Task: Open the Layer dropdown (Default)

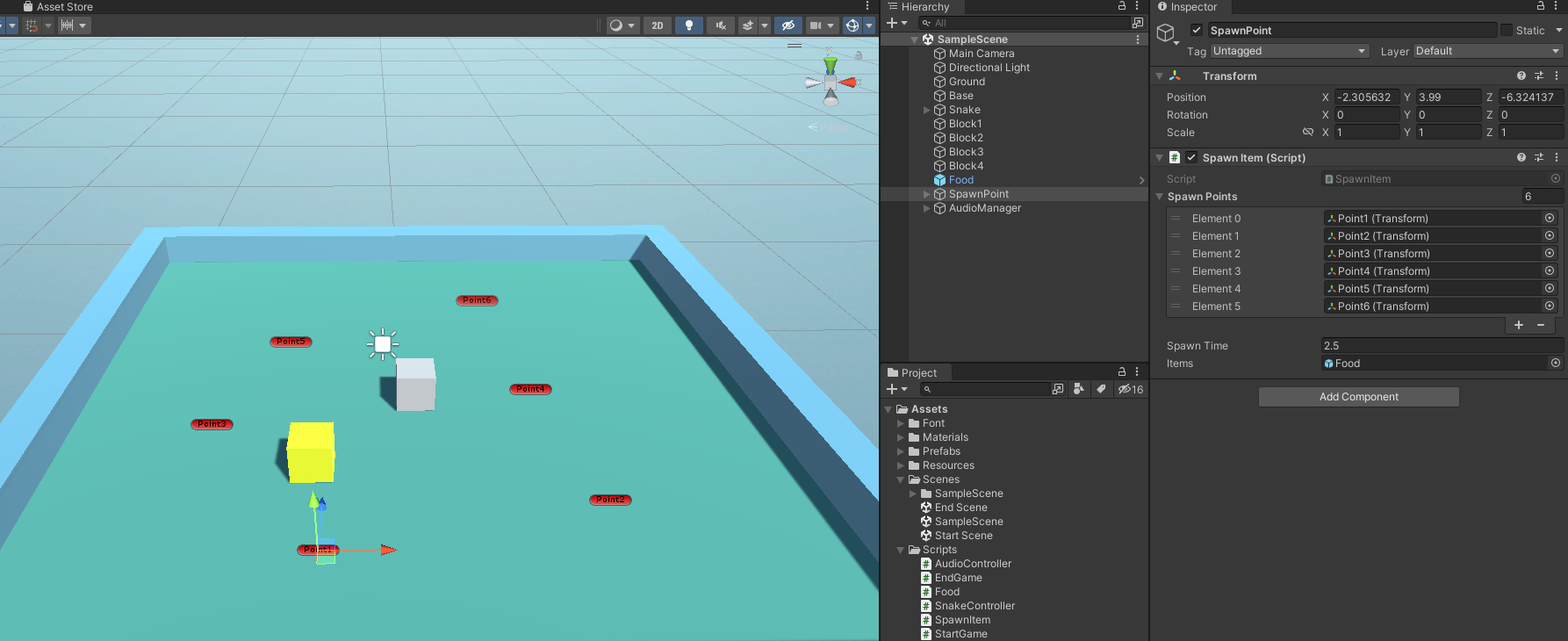Action: pyautogui.click(x=1488, y=51)
